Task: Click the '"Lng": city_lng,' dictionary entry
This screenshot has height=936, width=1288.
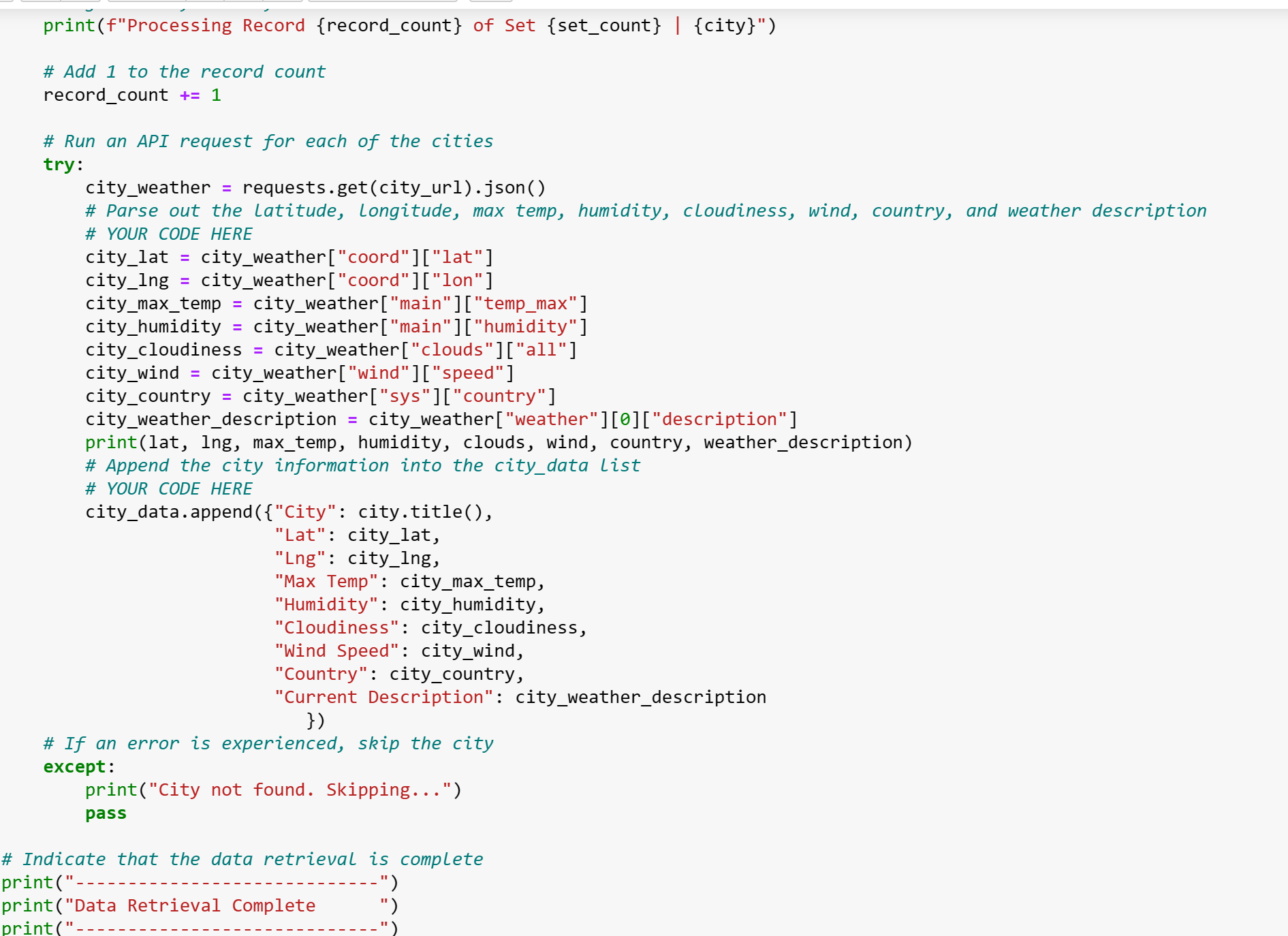Action: click(357, 559)
